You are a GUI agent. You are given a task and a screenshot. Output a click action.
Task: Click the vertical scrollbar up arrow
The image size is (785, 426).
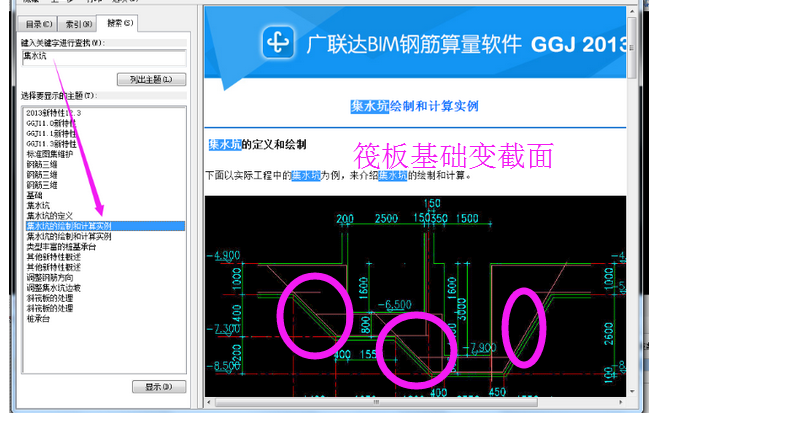point(632,11)
